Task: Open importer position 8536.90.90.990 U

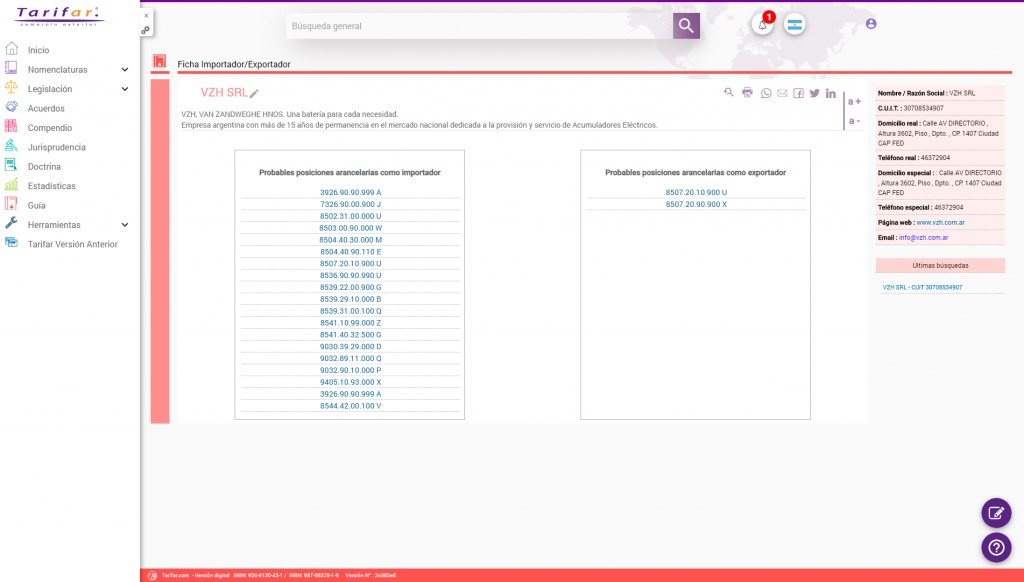Action: 351,276
